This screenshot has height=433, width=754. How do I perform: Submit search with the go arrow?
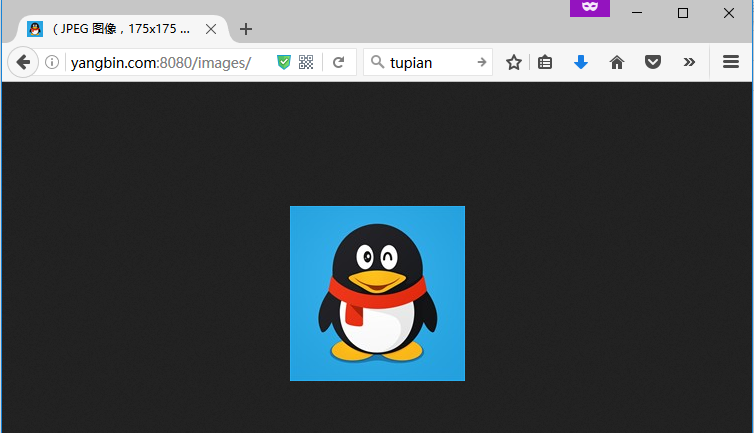481,62
